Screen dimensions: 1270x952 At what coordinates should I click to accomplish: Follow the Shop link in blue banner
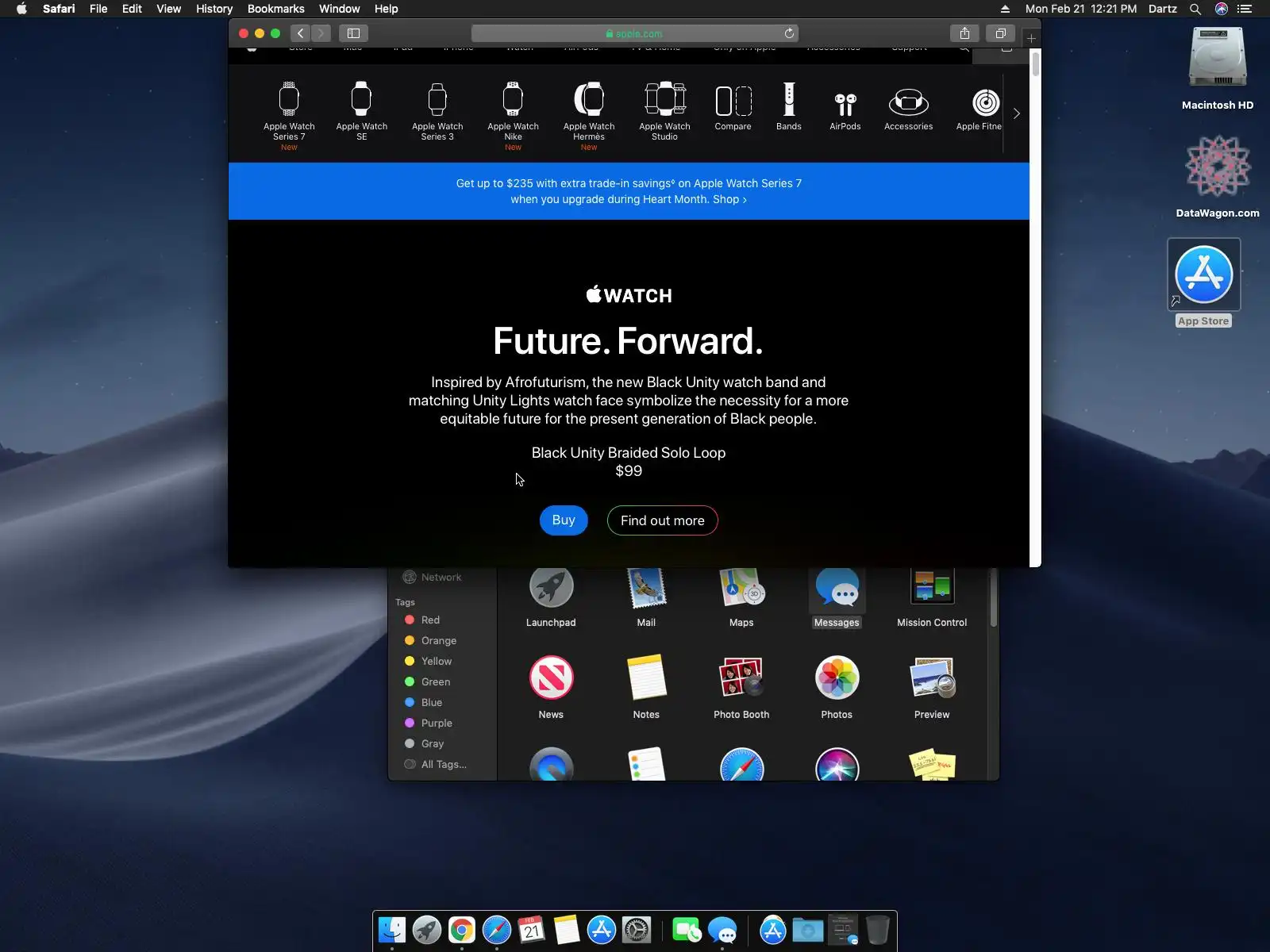click(x=729, y=199)
